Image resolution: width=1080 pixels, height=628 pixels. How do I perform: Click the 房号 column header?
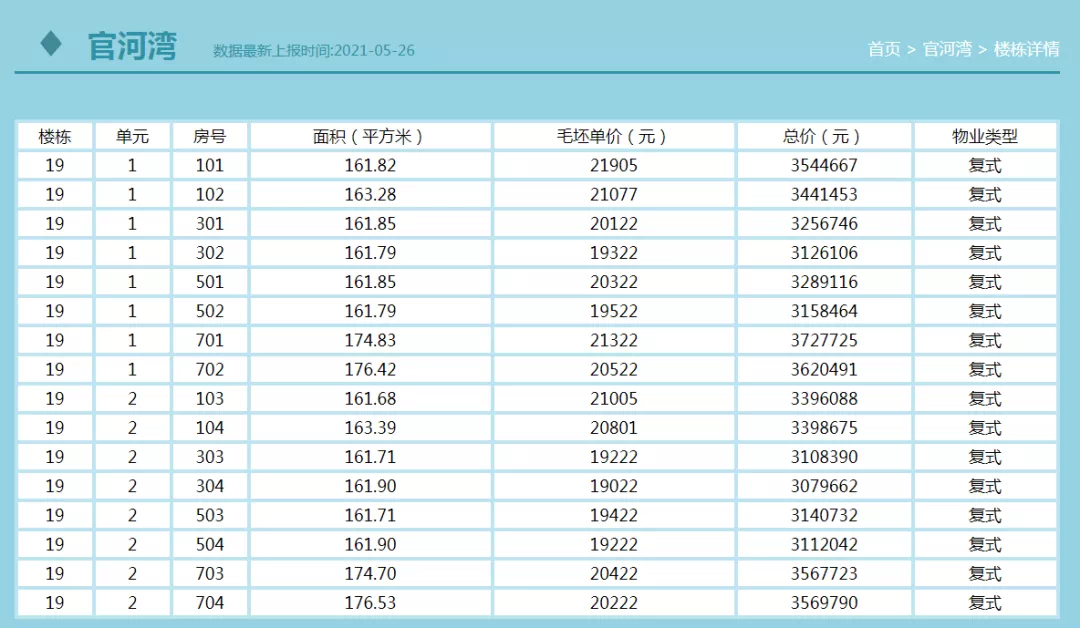209,136
